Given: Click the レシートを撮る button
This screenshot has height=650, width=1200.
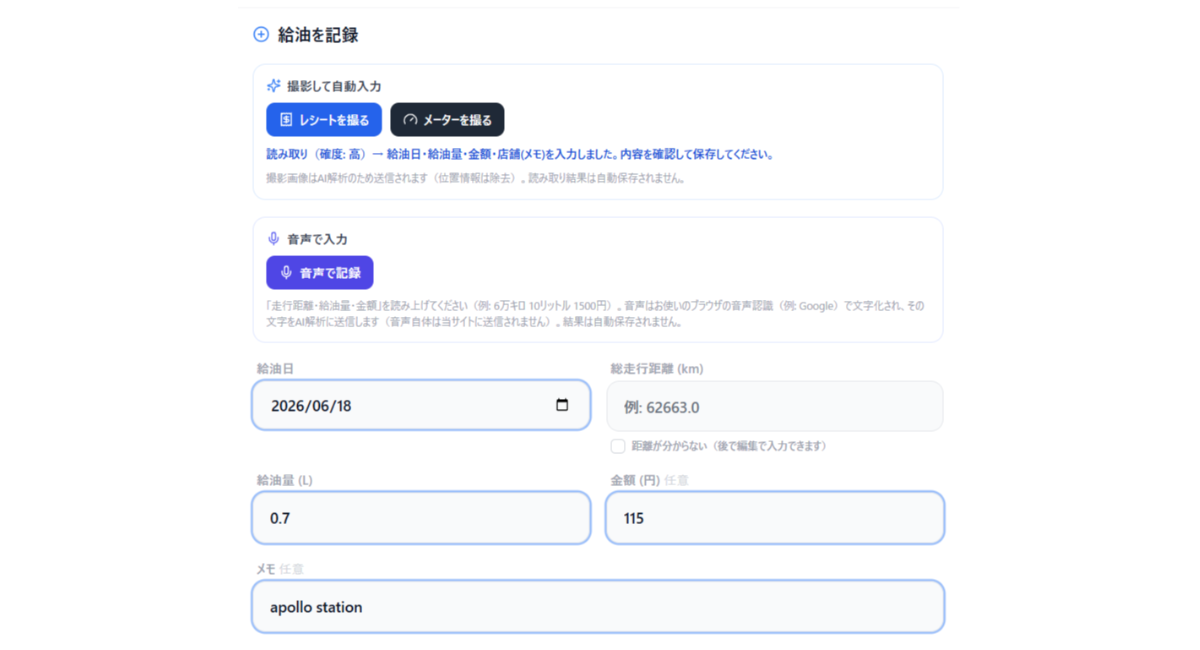Looking at the screenshot, I should click(324, 120).
